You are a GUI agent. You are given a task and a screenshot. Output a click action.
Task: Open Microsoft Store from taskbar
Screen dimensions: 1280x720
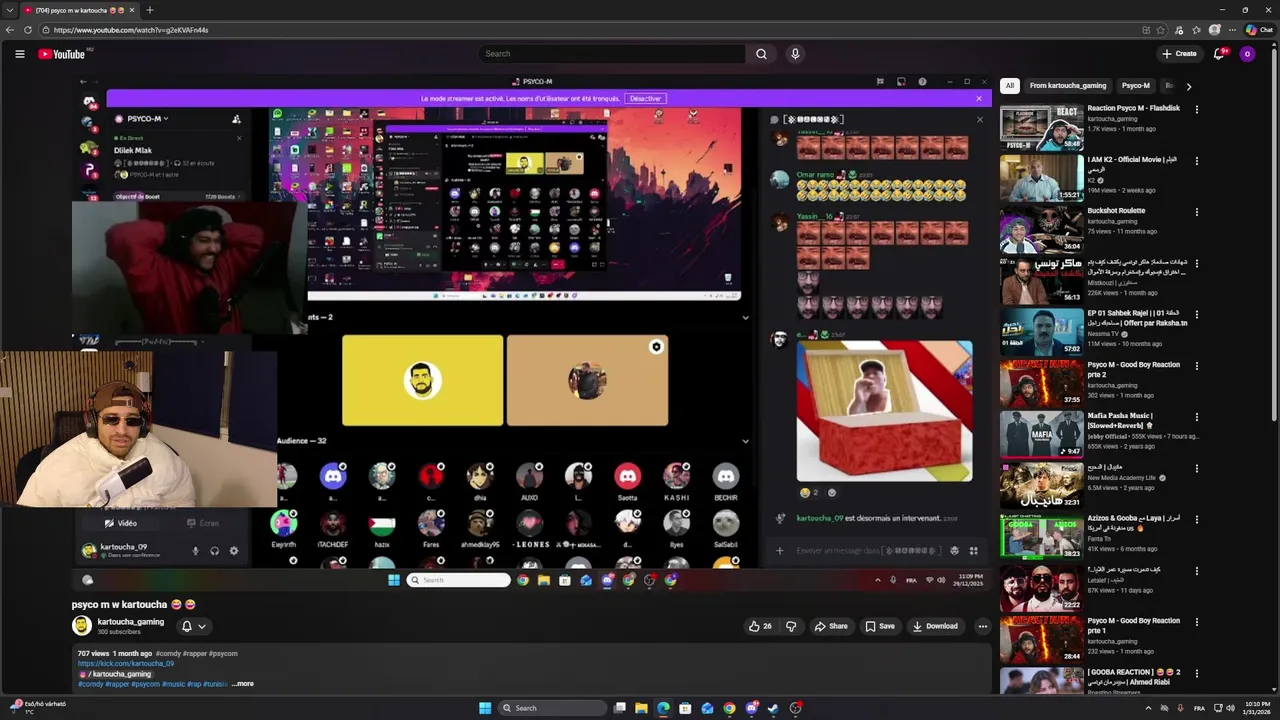[685, 708]
